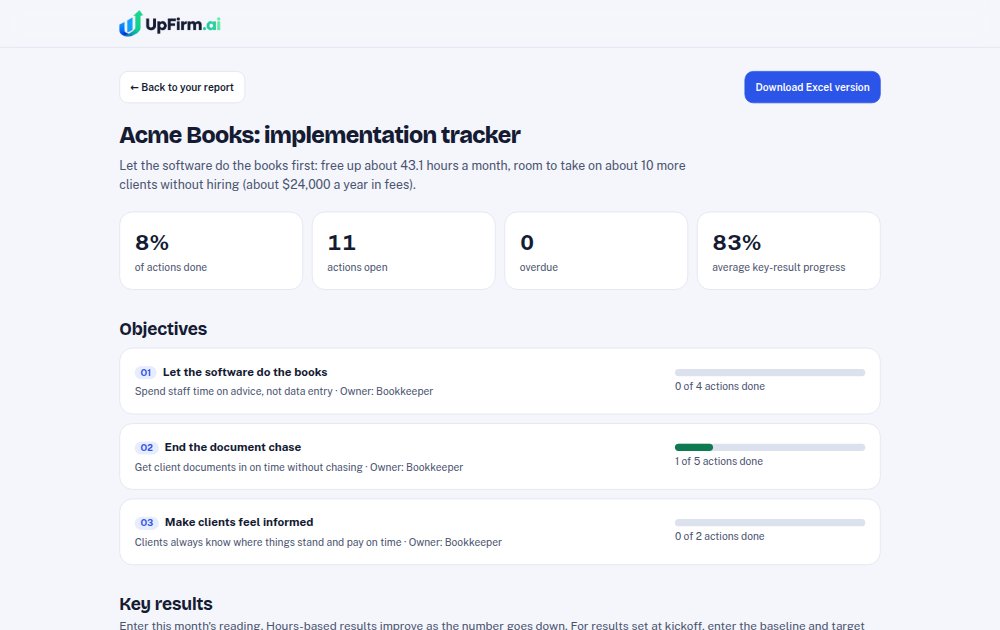Image resolution: width=1000 pixels, height=630 pixels.
Task: Click the Objectives section heading
Action: (163, 329)
